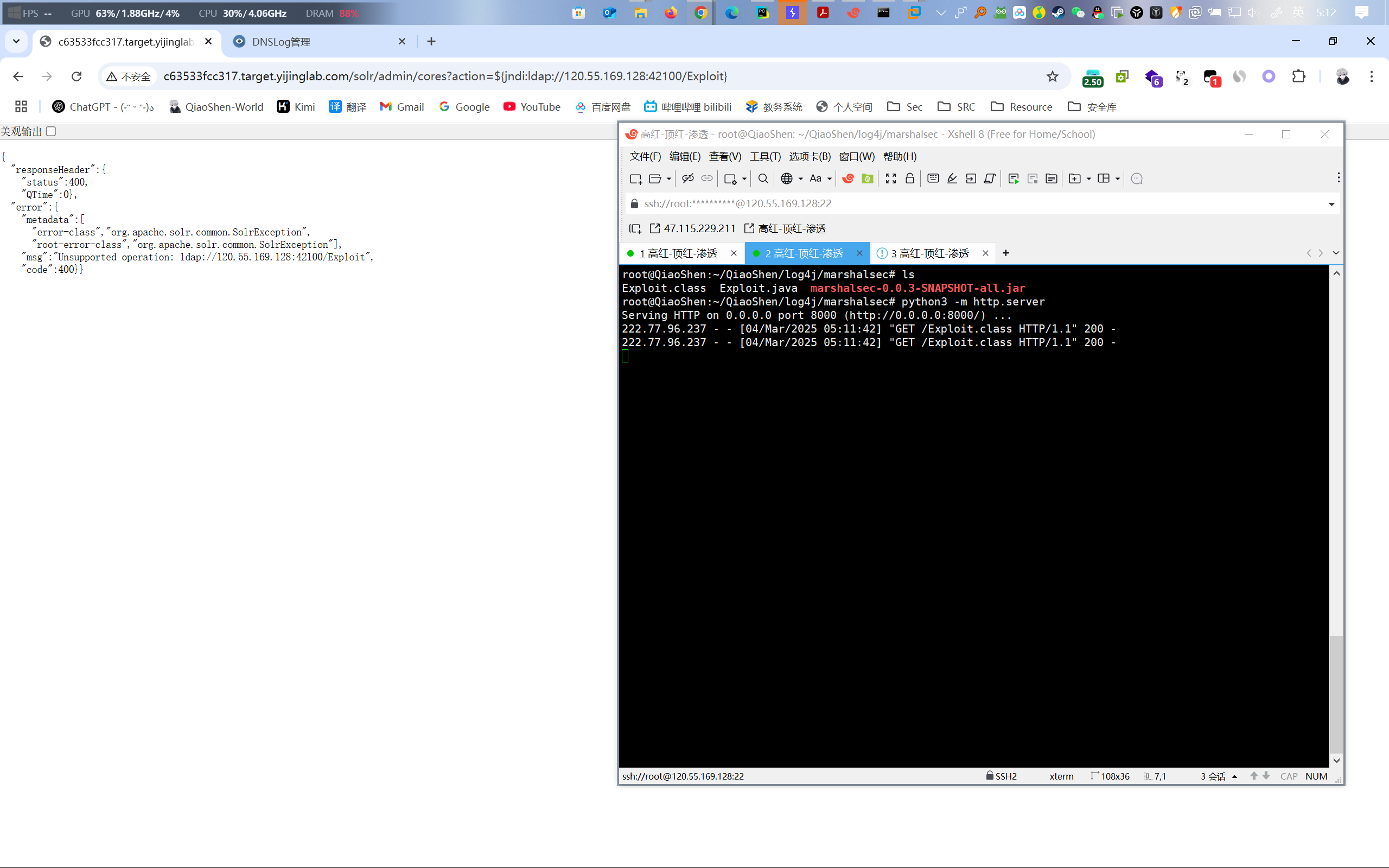
Task: Click the Find magnifier icon in Xshell toolbar
Action: pyautogui.click(x=763, y=178)
